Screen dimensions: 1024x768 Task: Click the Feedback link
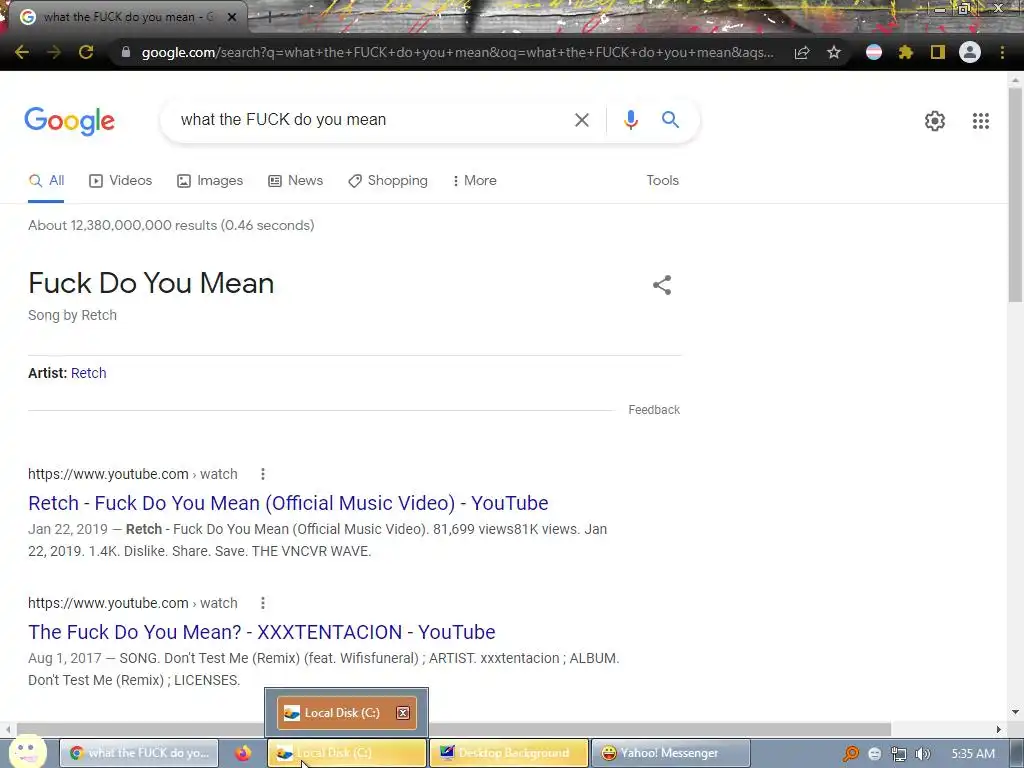pos(654,409)
